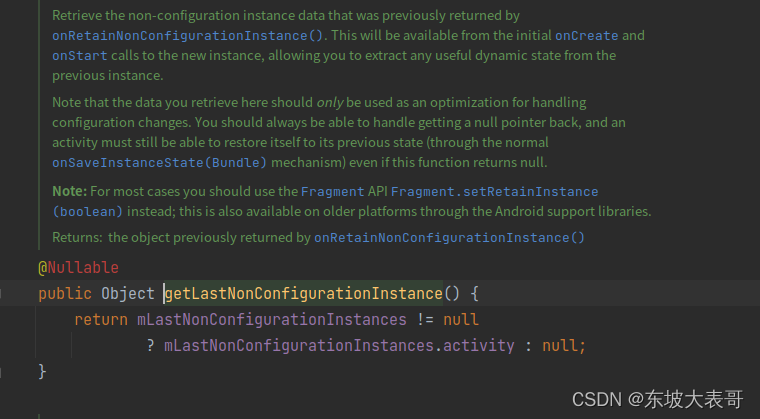Click the Returns: label in the doc
Viewport: 760px width, 419px height.
tap(77, 238)
